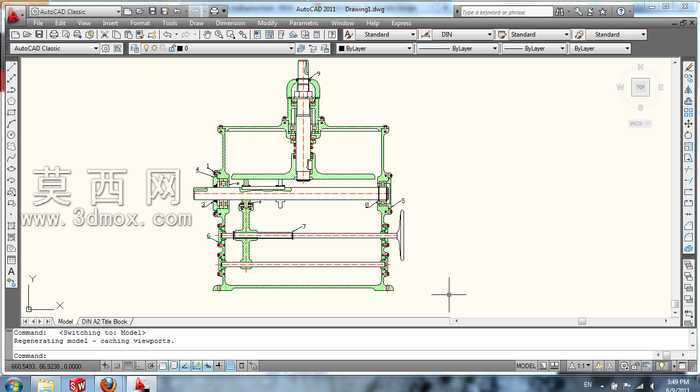Switch to the DIN A2 Title Block tab
Screen dimensions: 700x392
[x=104, y=321]
